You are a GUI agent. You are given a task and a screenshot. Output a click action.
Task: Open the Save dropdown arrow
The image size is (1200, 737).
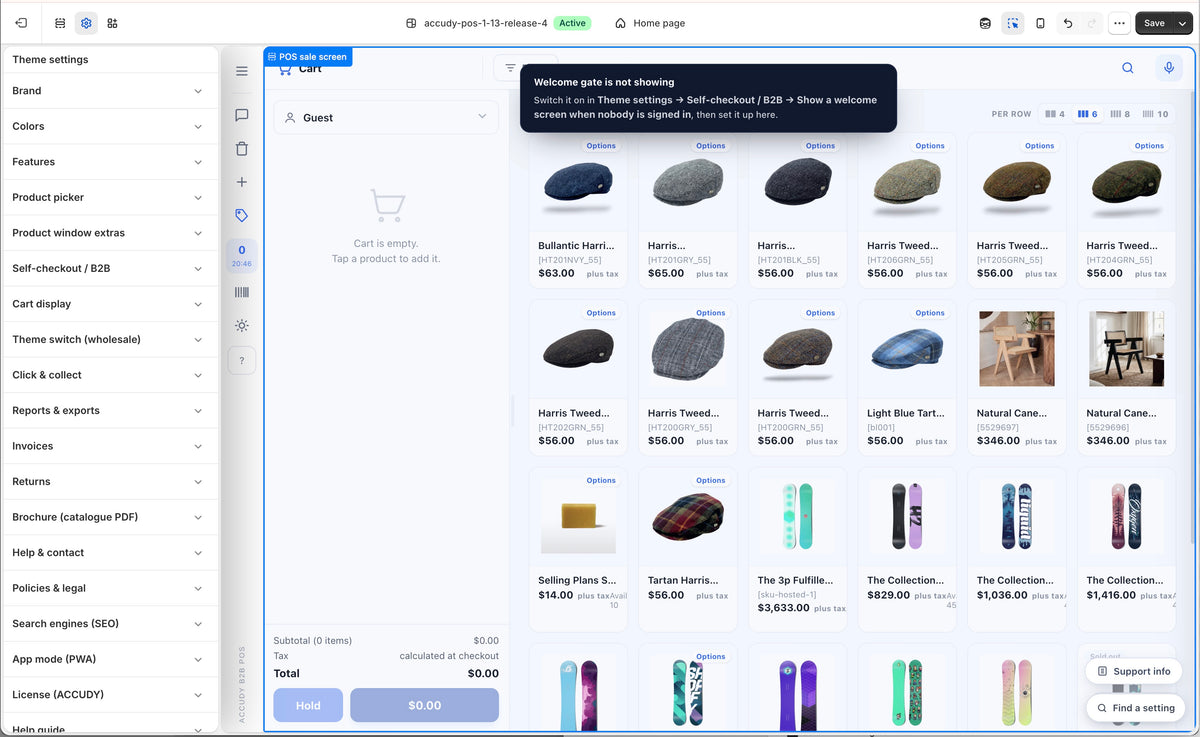[1182, 23]
